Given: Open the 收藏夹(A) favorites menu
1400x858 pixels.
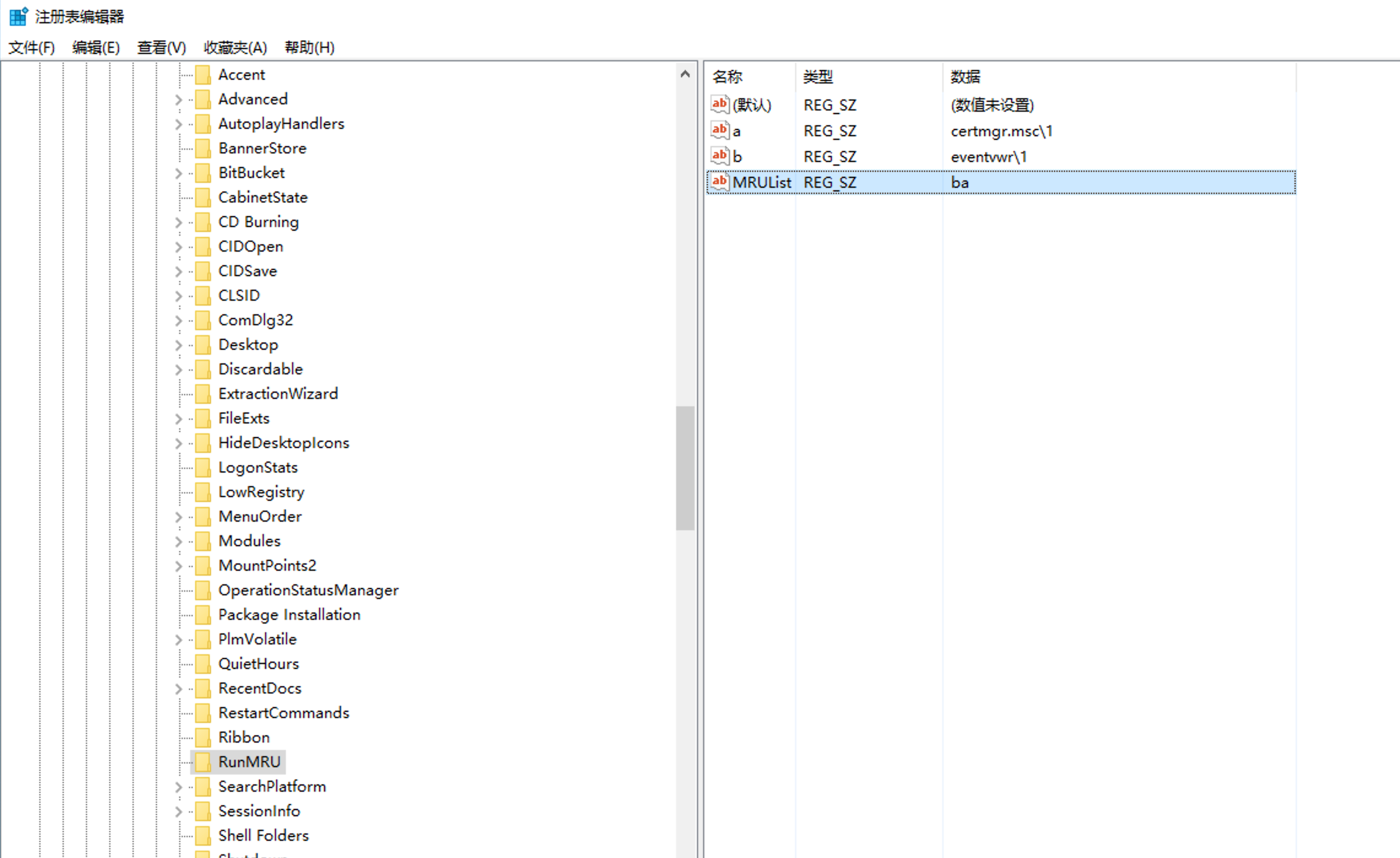Looking at the screenshot, I should [x=235, y=47].
